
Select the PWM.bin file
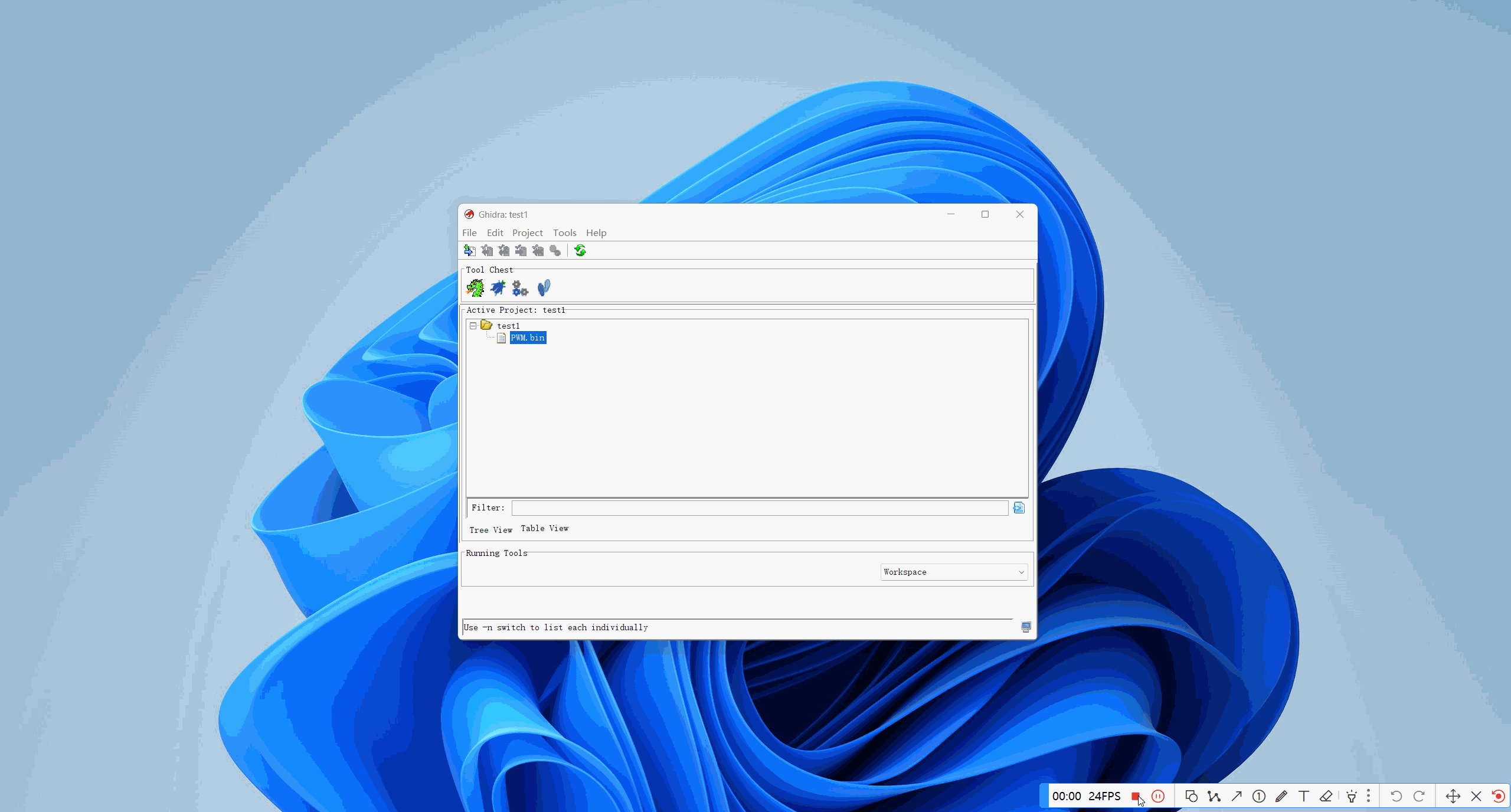click(x=528, y=338)
